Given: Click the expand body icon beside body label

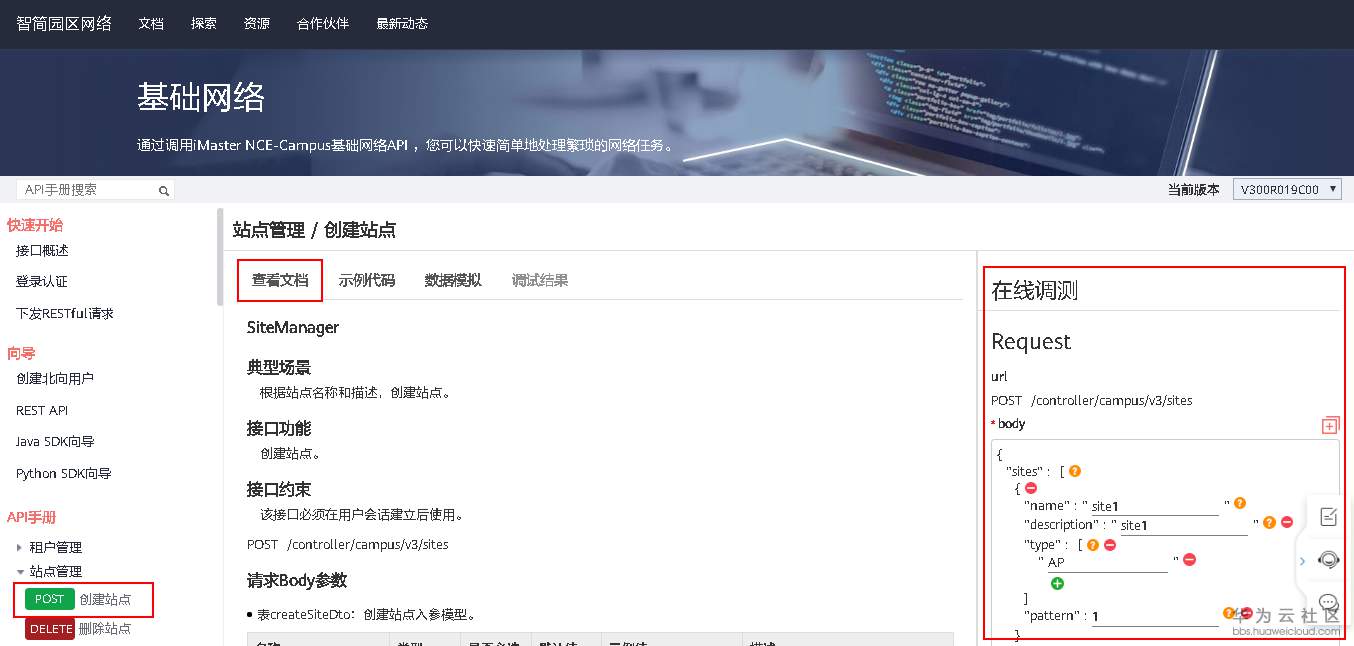Looking at the screenshot, I should coord(1329,425).
